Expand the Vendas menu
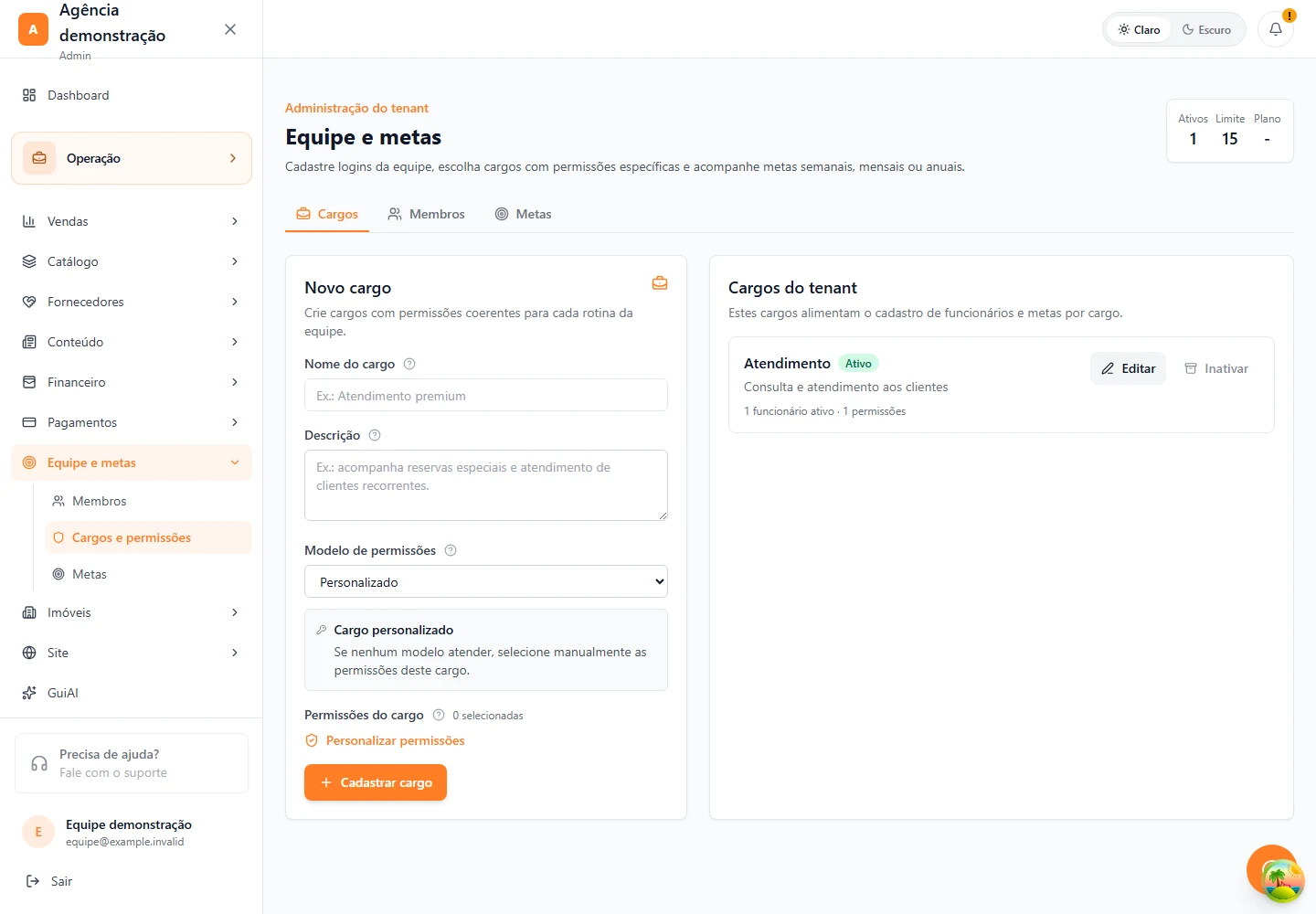The image size is (1316, 914). pyautogui.click(x=132, y=221)
